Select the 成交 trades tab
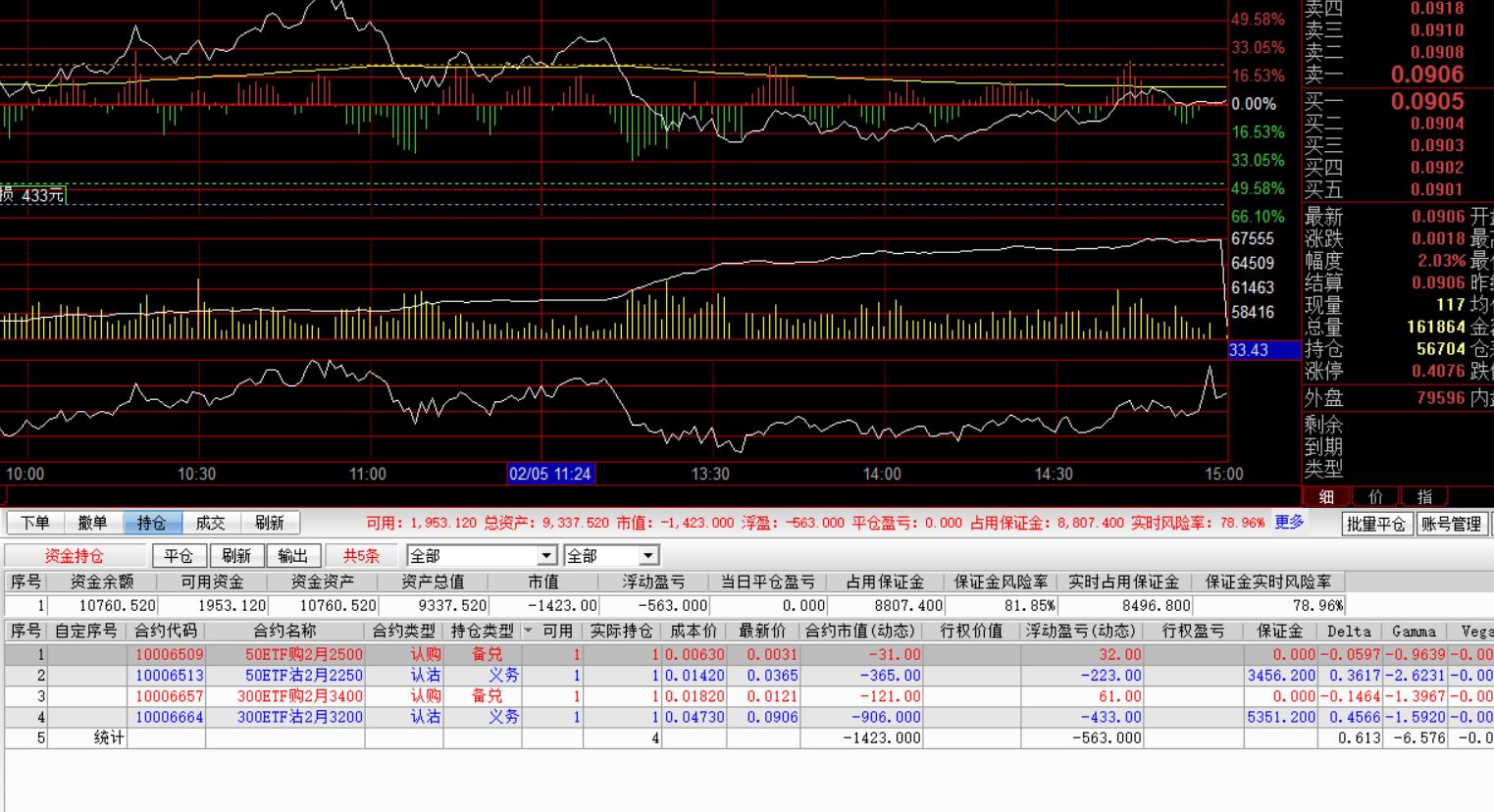Screen dimensions: 1494x812 pos(211,523)
